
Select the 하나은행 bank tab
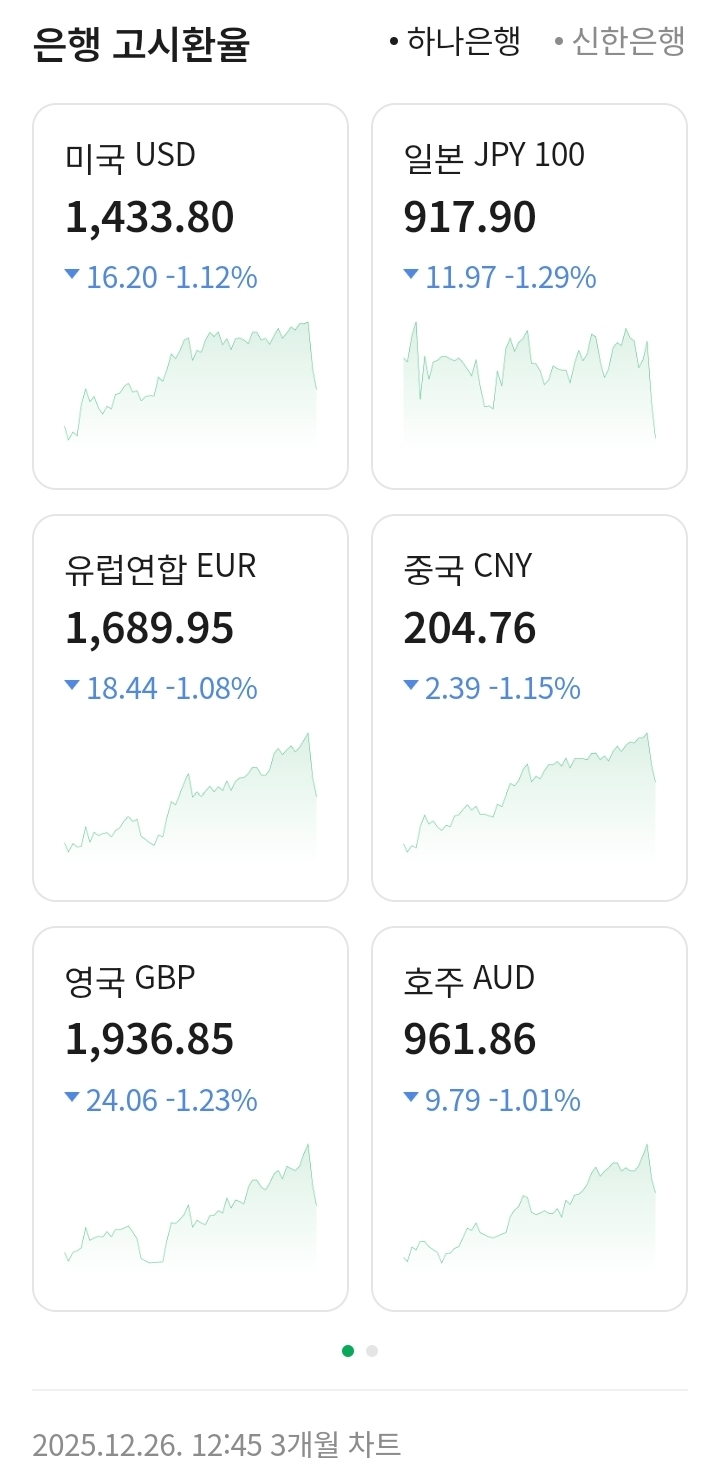[x=456, y=42]
